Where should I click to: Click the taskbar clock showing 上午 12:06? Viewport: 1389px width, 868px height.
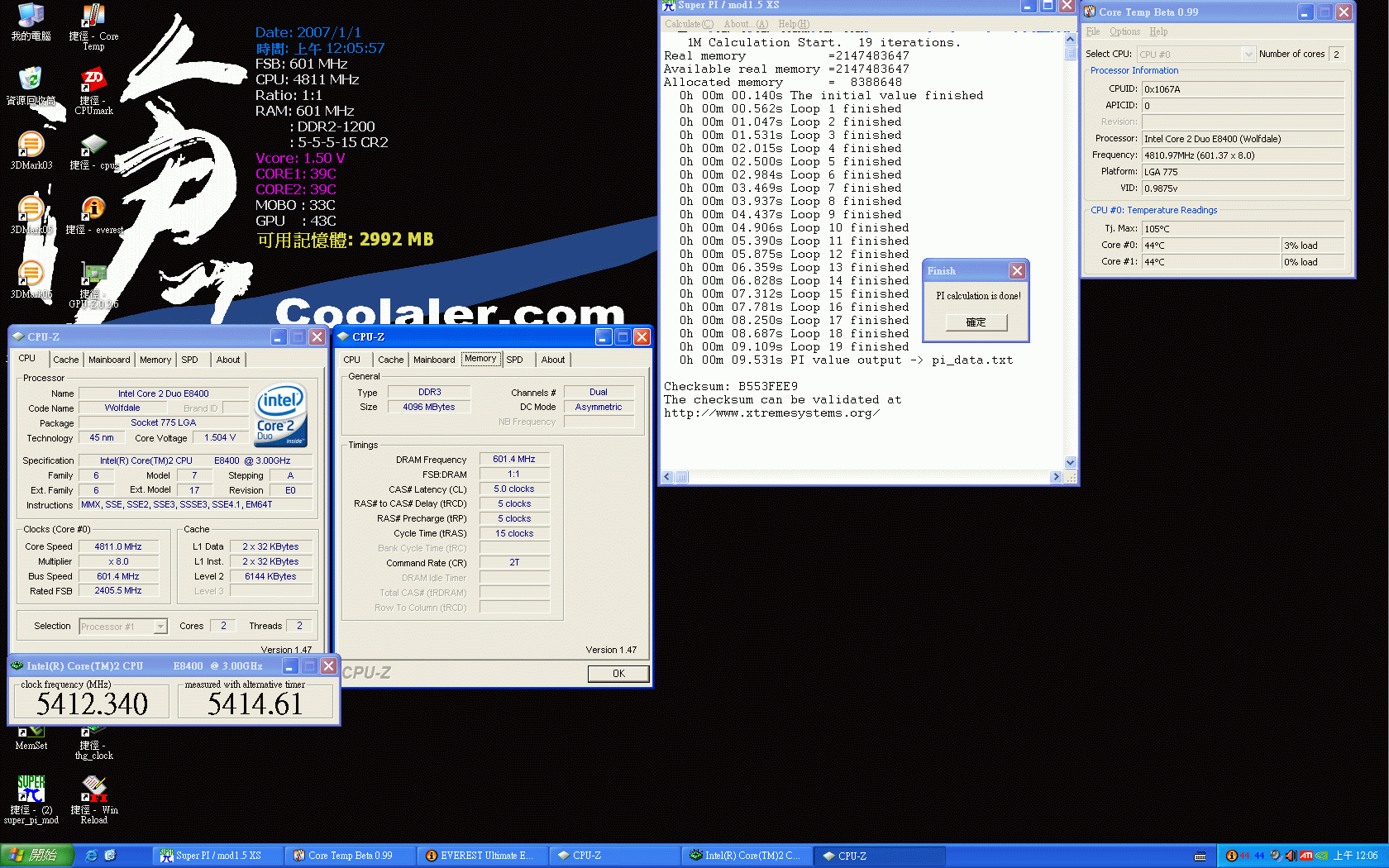[x=1356, y=856]
